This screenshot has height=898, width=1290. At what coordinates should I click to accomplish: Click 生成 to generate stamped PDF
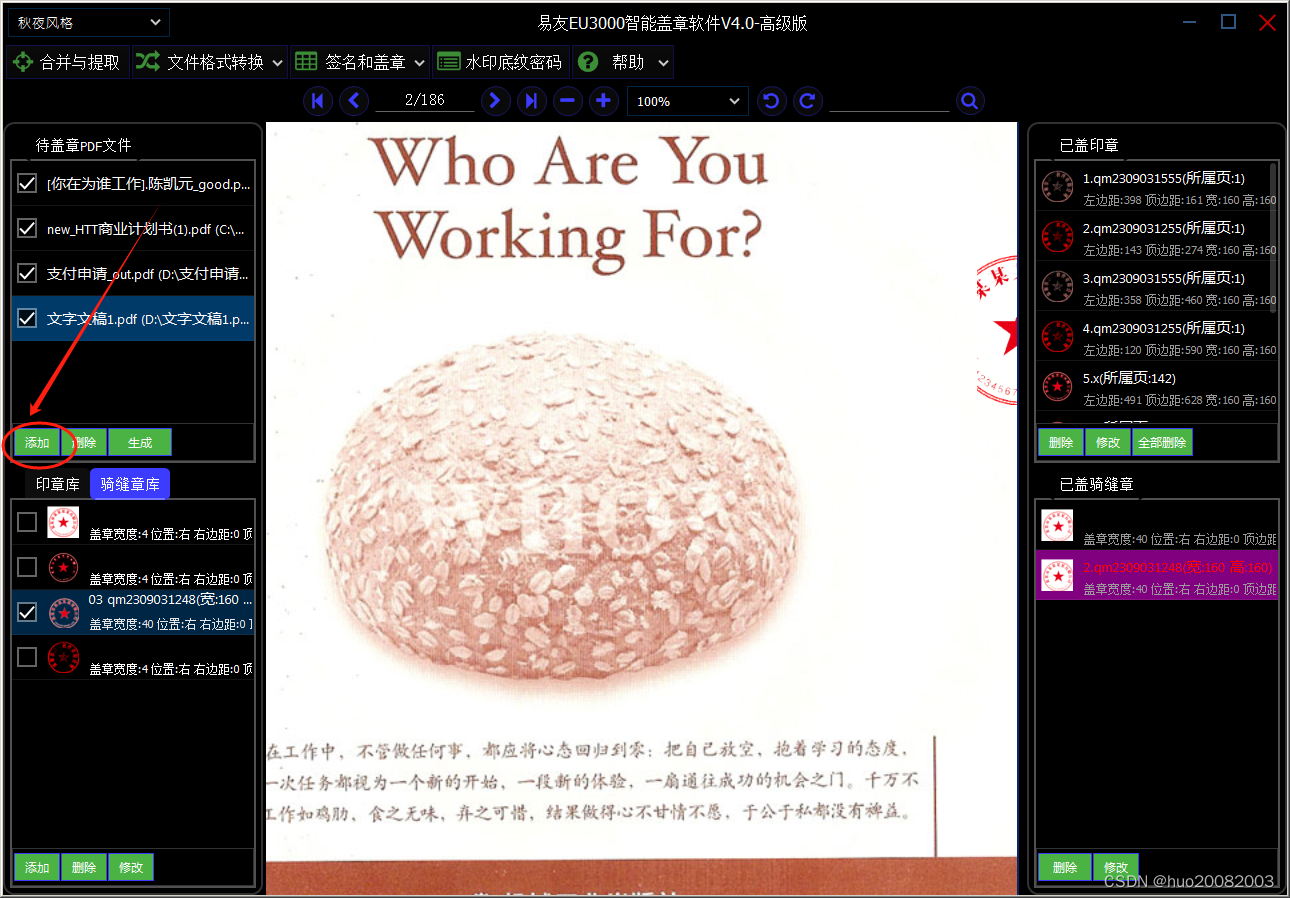140,443
